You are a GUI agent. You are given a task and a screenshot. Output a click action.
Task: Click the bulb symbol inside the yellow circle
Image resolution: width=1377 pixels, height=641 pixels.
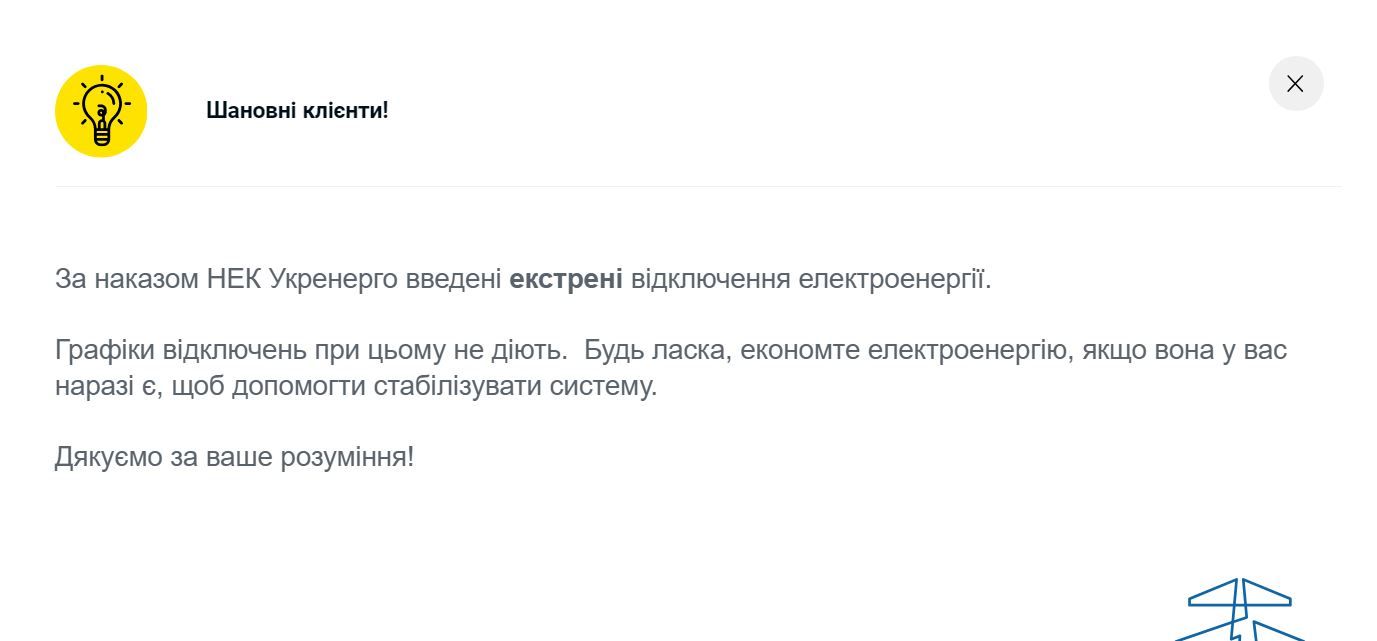click(100, 110)
